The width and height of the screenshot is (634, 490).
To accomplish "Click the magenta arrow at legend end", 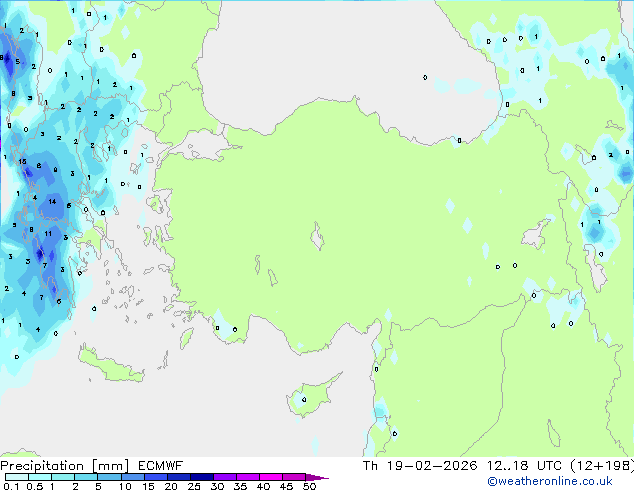I will (x=320, y=478).
